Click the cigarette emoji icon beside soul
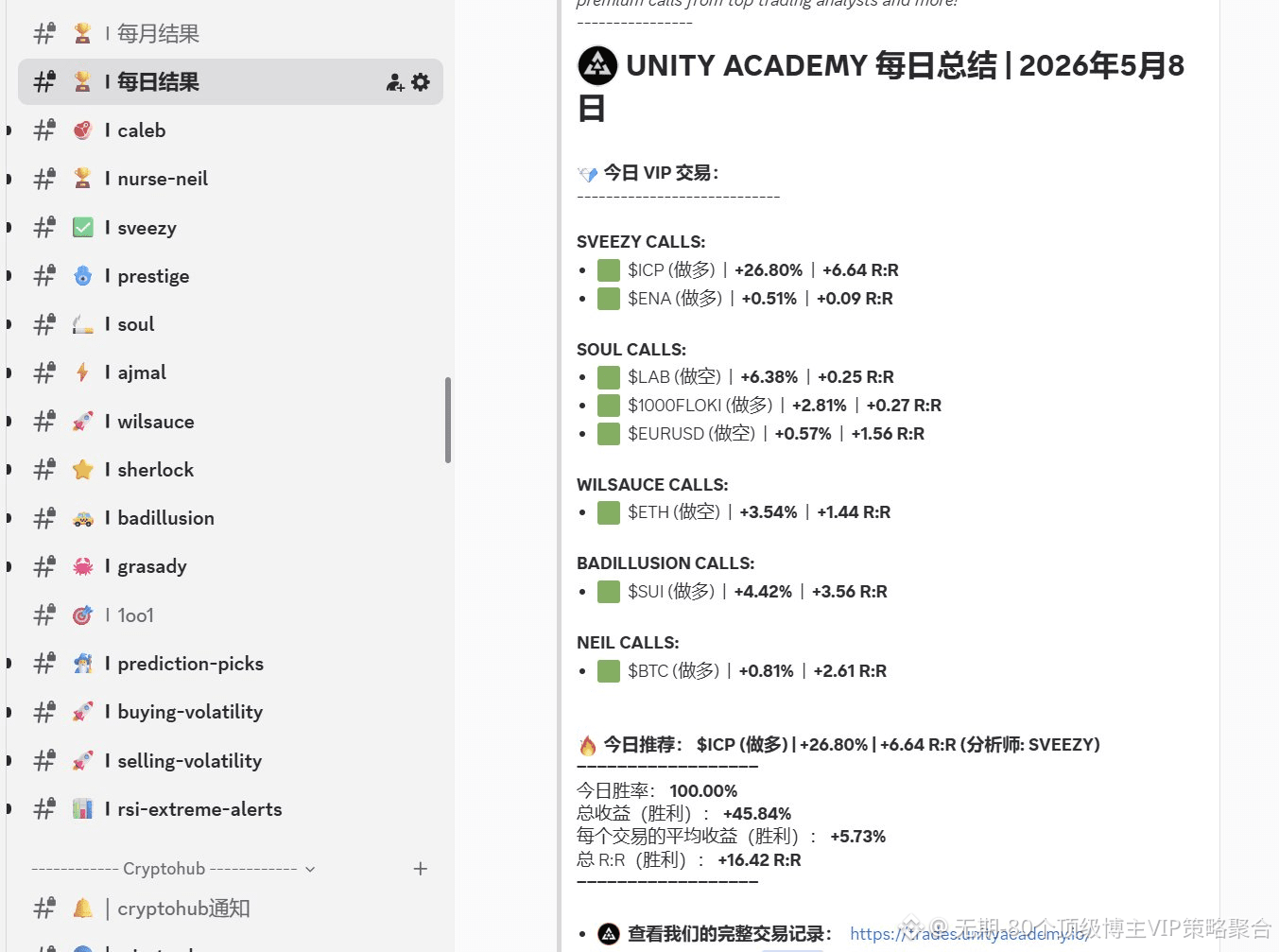This screenshot has width=1279, height=952. click(83, 324)
